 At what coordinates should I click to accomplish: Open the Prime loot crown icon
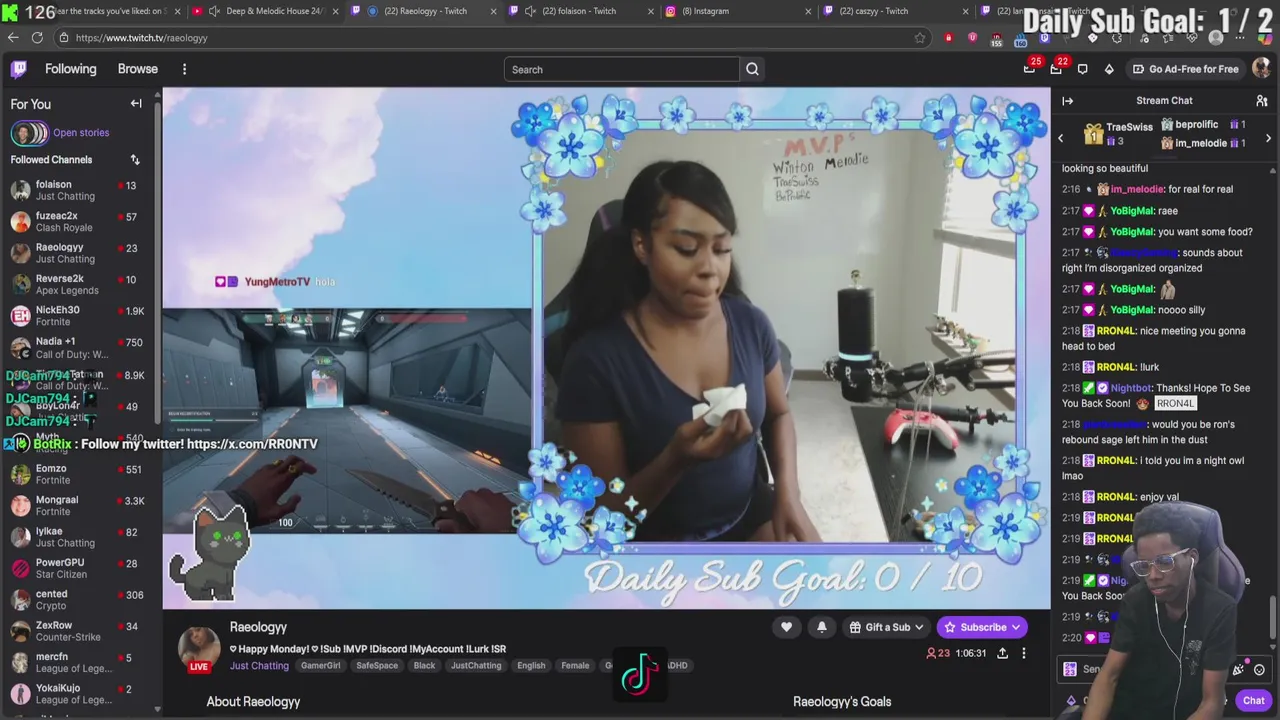tap(1029, 69)
